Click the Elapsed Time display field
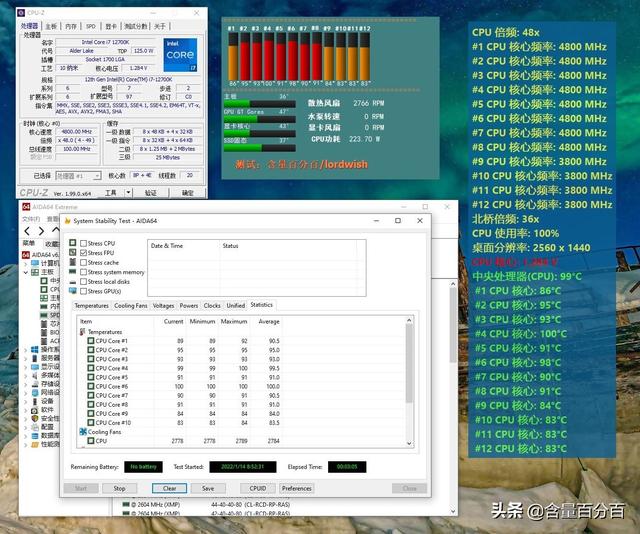640x534 pixels. [347, 467]
